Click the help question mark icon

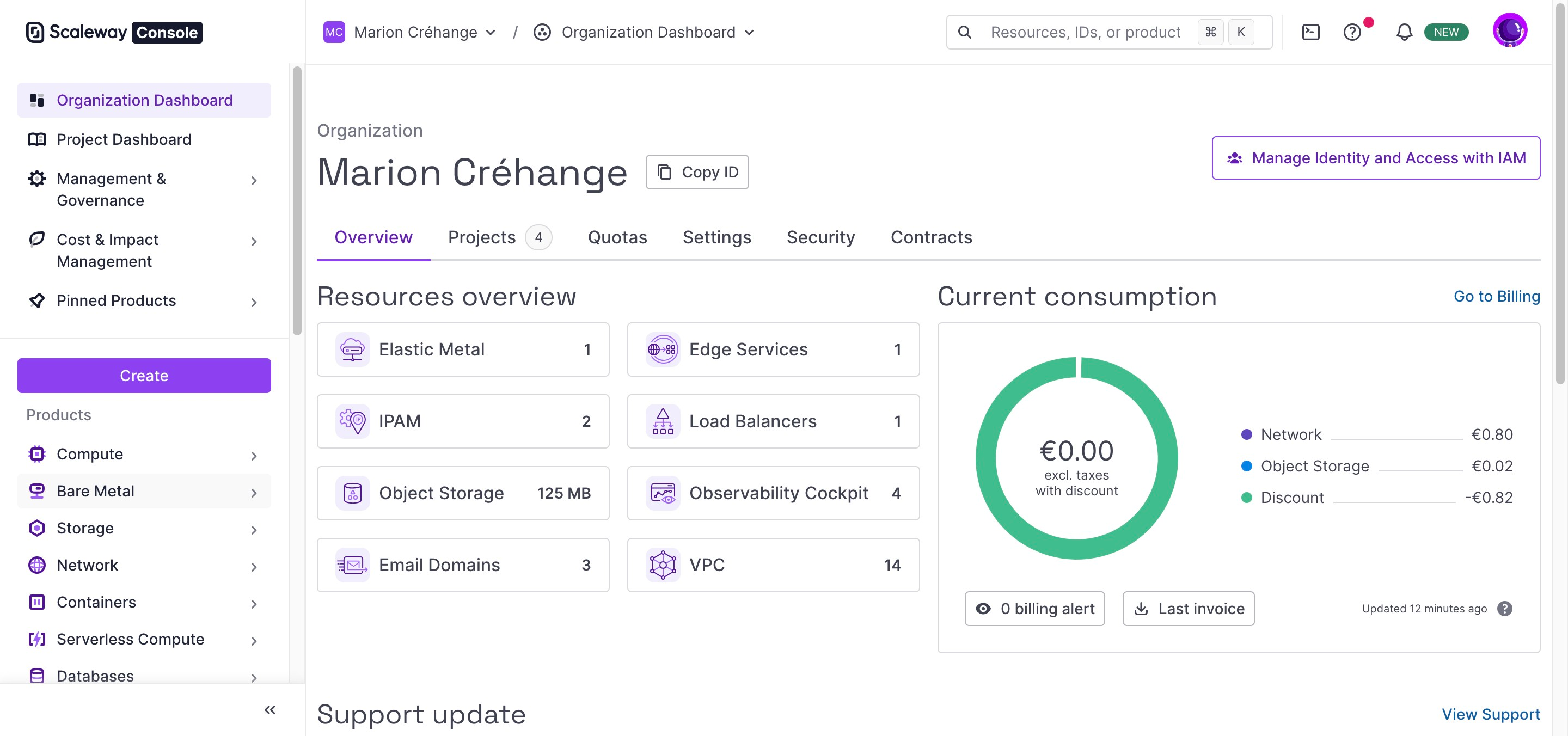[x=1351, y=32]
